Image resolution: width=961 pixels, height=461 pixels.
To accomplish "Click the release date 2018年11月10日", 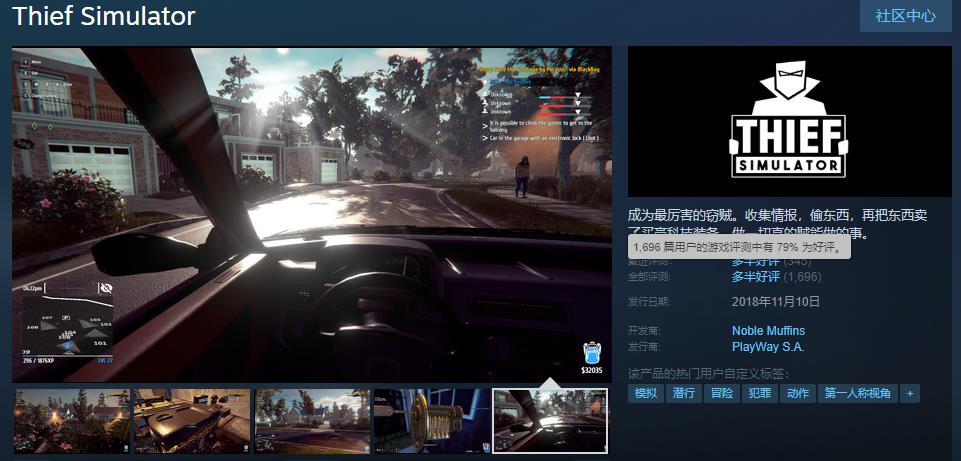I will coord(775,302).
